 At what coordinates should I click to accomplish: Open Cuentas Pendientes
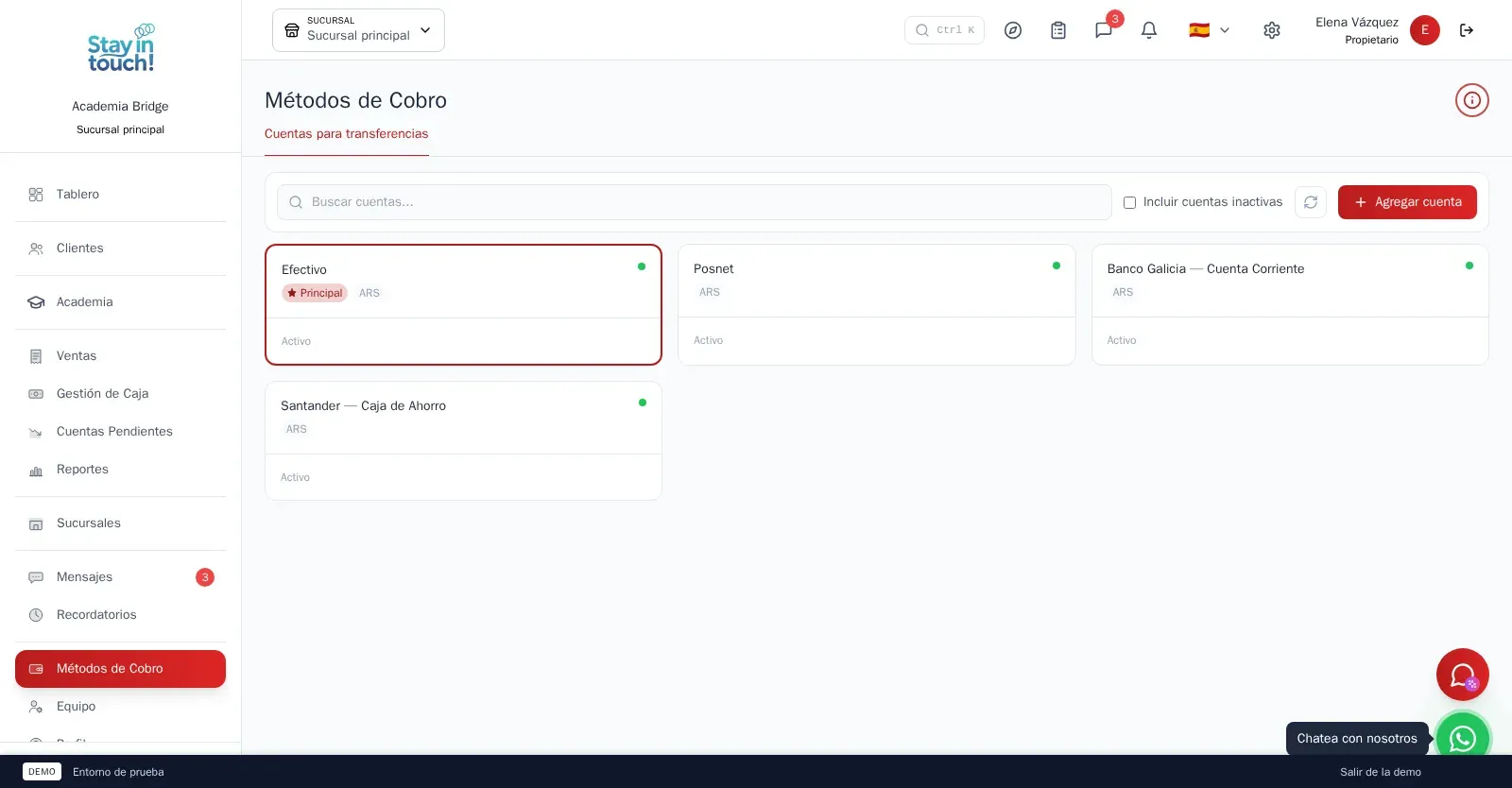click(x=120, y=432)
